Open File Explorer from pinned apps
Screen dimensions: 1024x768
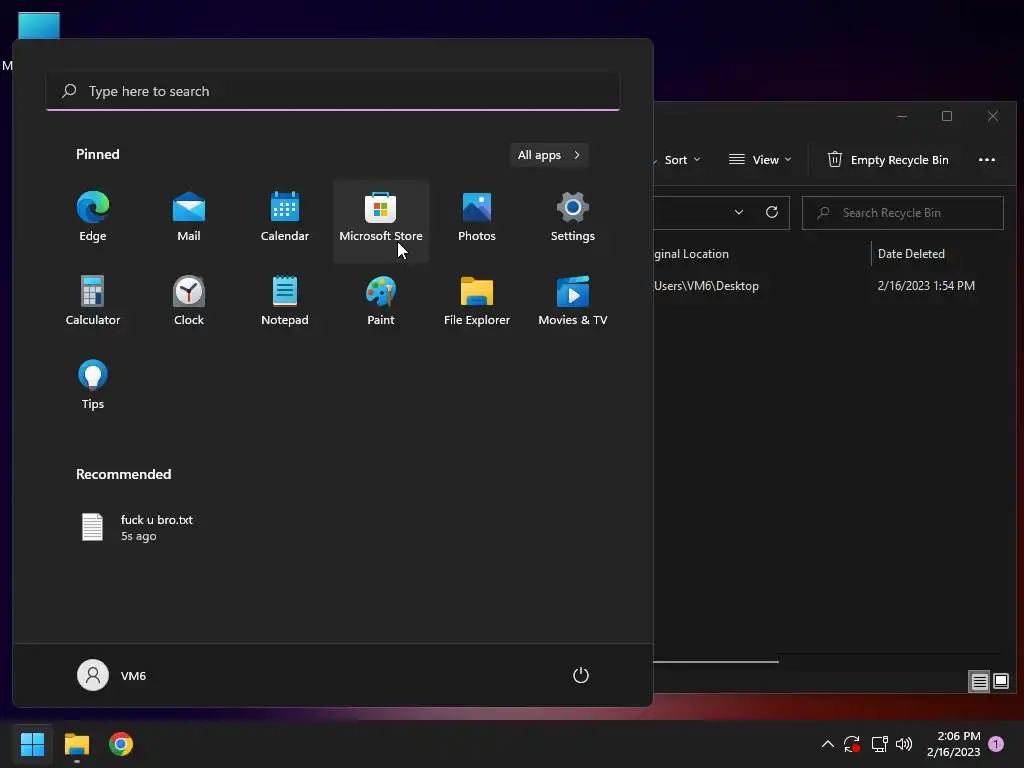[x=477, y=301]
